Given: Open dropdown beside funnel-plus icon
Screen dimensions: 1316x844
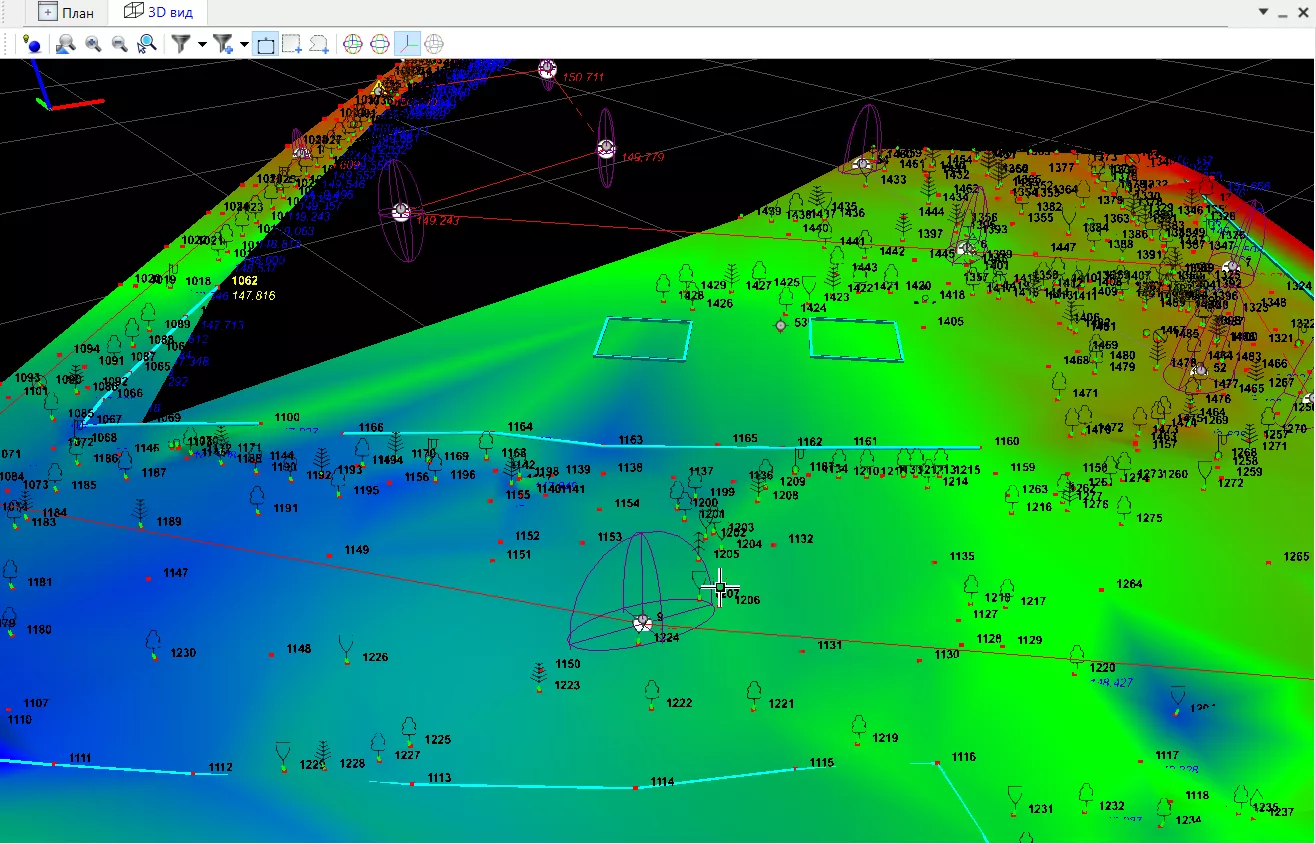Looking at the screenshot, I should (244, 44).
